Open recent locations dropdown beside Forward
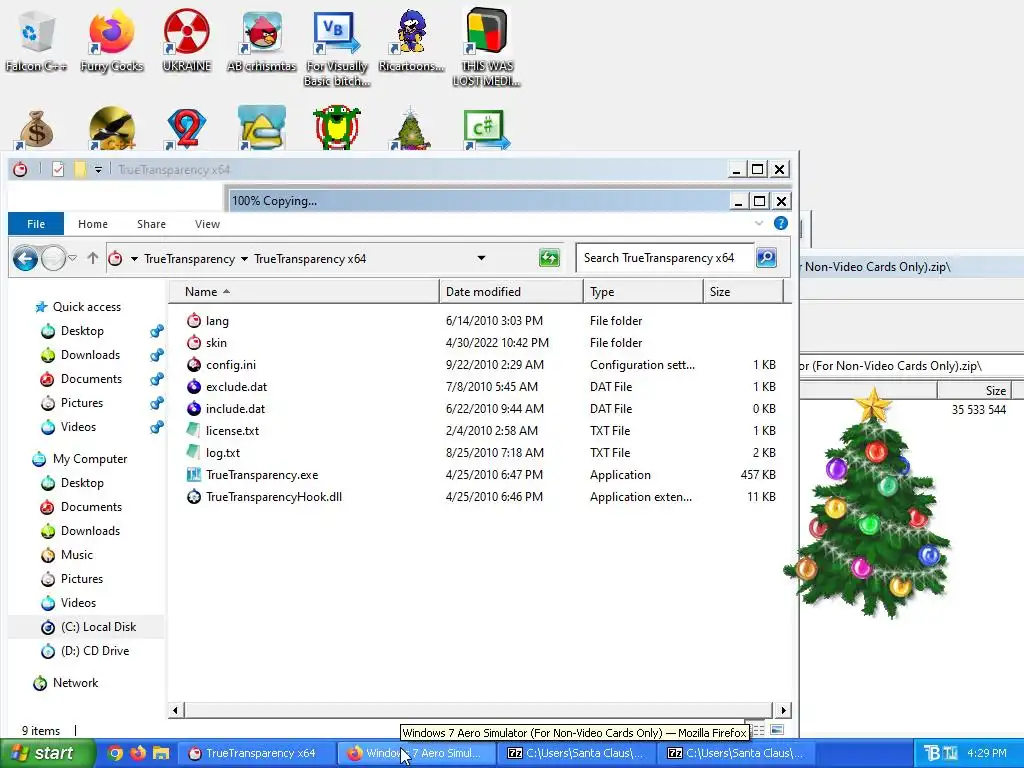The image size is (1024, 768). tap(72, 259)
